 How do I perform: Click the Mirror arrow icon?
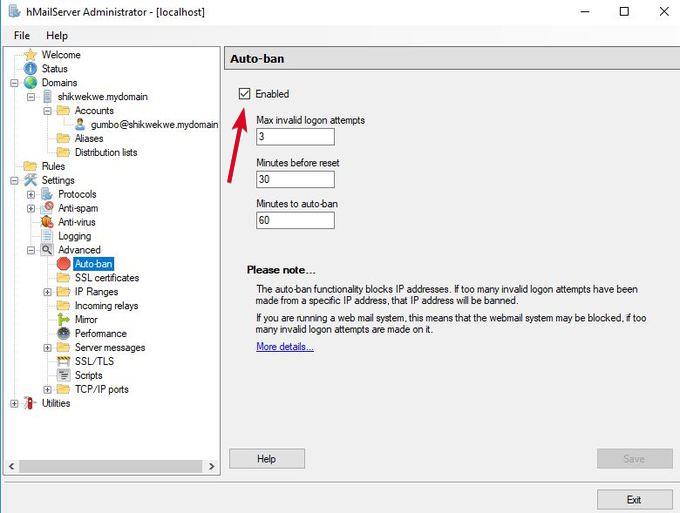[63, 320]
